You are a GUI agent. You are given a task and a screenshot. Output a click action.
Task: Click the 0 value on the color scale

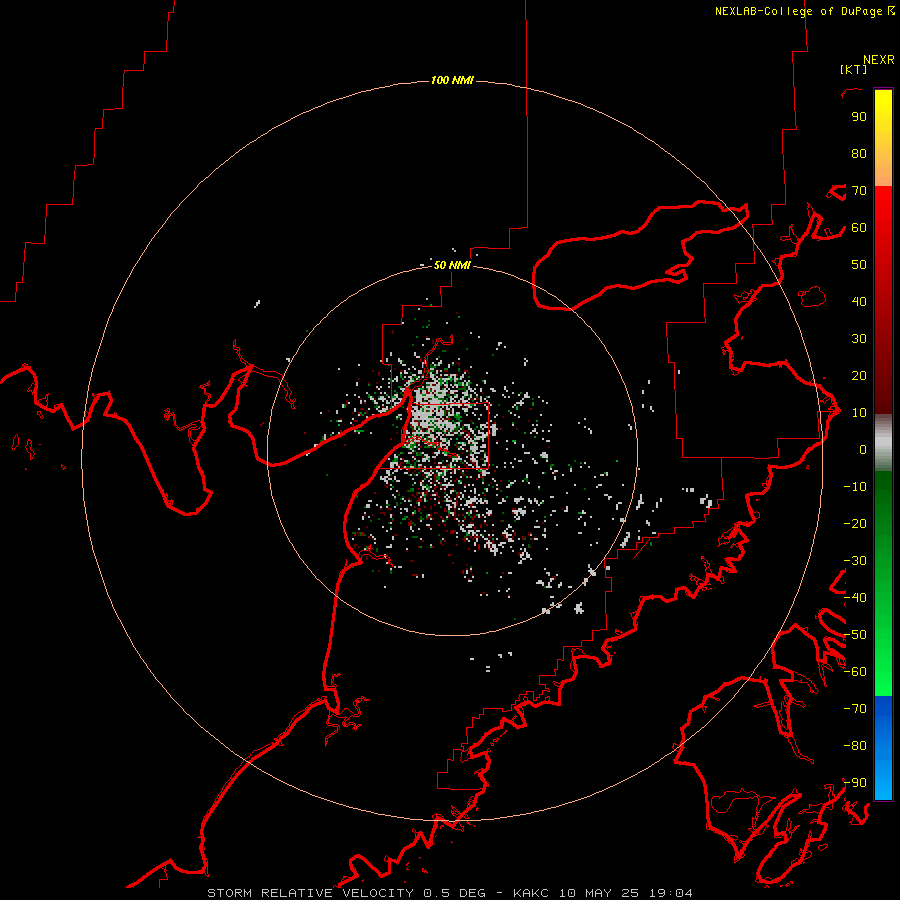pyautogui.click(x=863, y=450)
